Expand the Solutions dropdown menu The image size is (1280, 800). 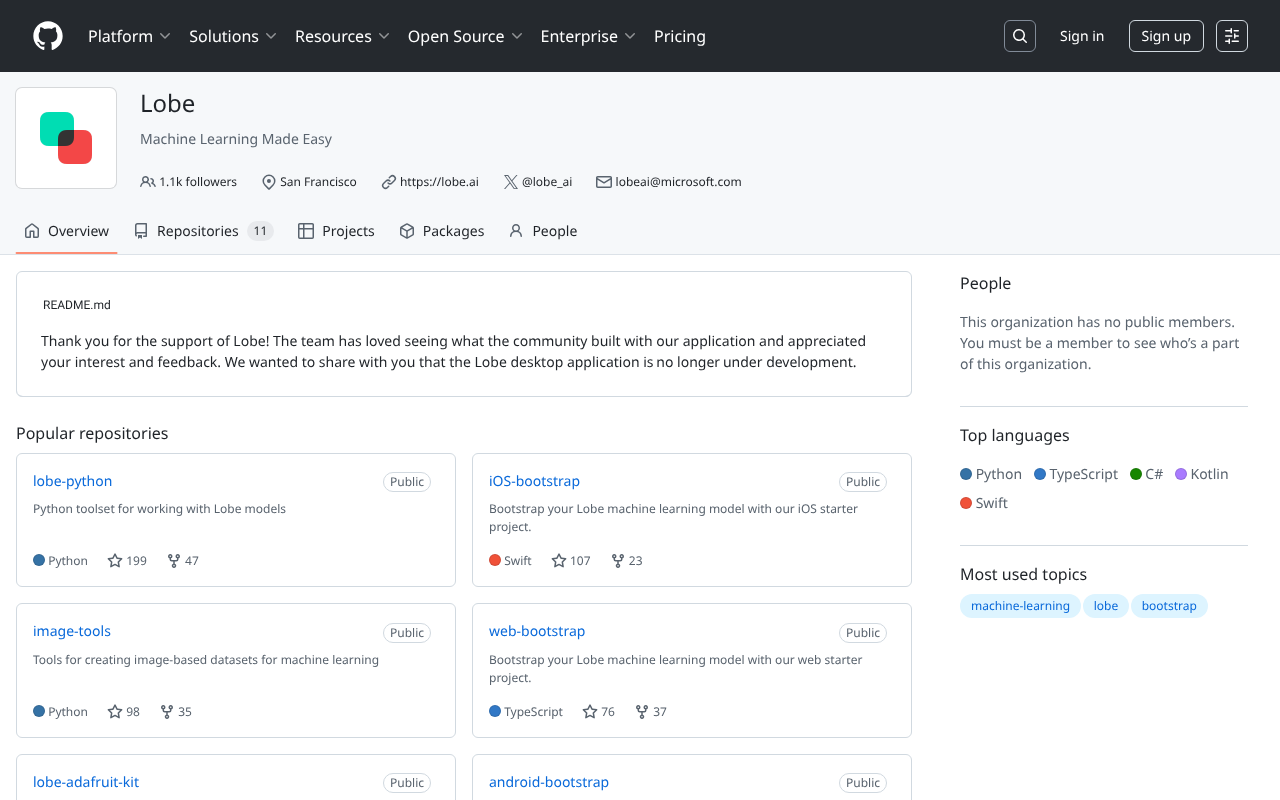click(x=232, y=36)
